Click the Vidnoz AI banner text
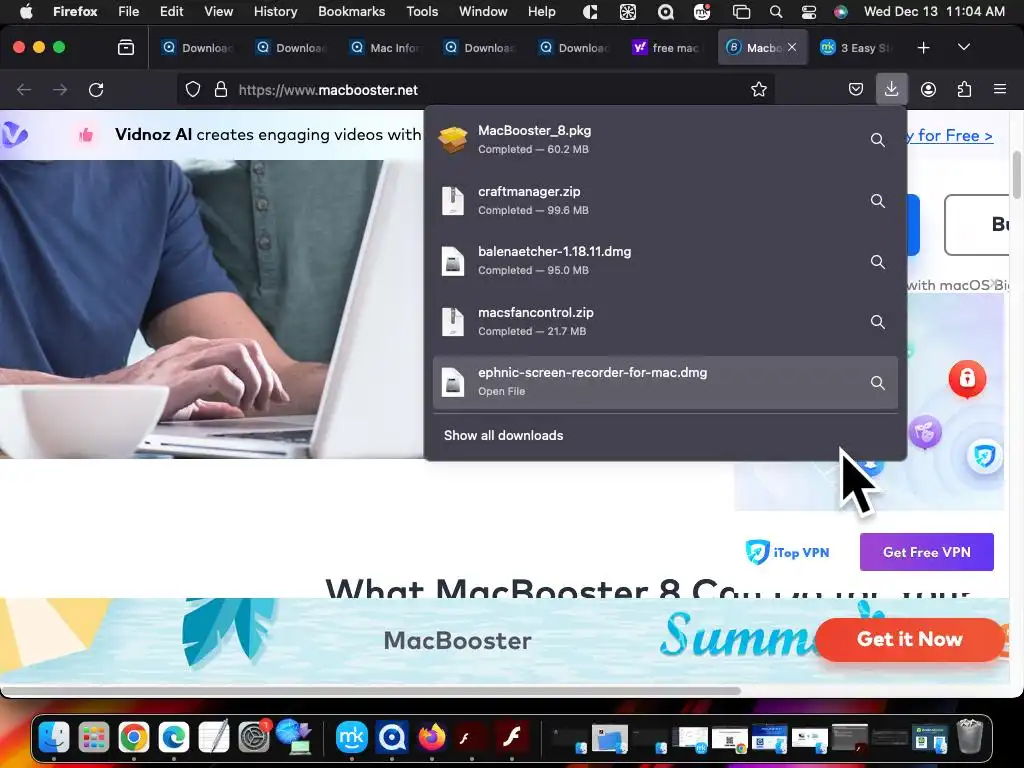 268,135
